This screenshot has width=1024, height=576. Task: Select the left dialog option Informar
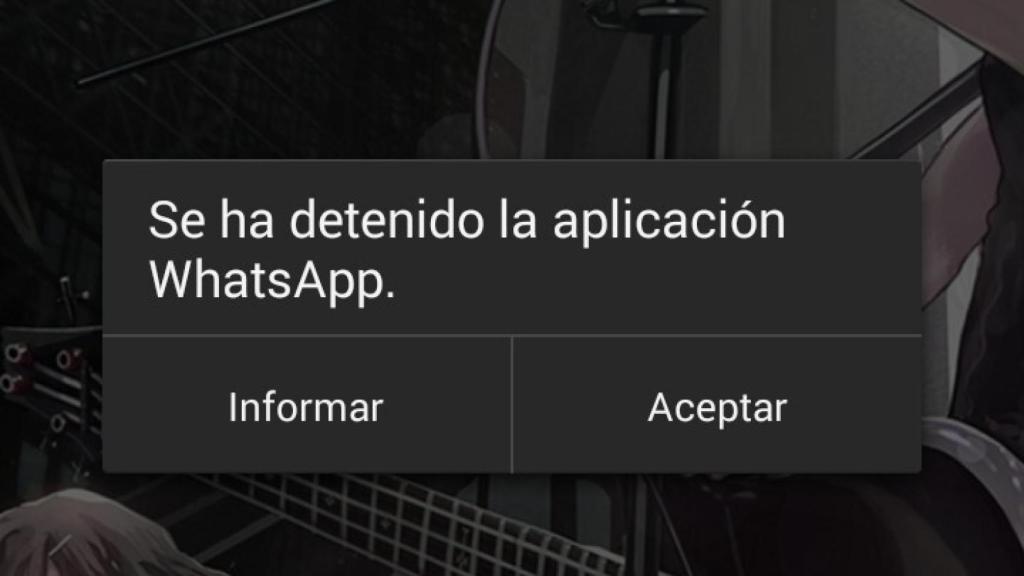(306, 406)
